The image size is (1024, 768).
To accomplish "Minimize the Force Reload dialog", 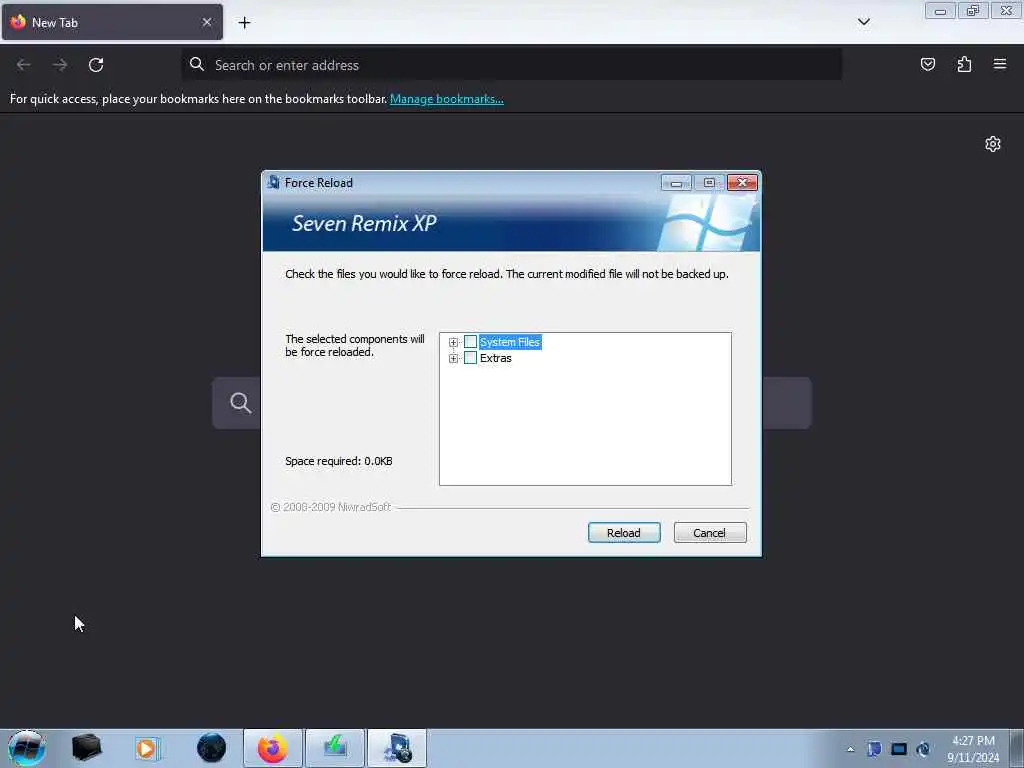I will pyautogui.click(x=676, y=183).
